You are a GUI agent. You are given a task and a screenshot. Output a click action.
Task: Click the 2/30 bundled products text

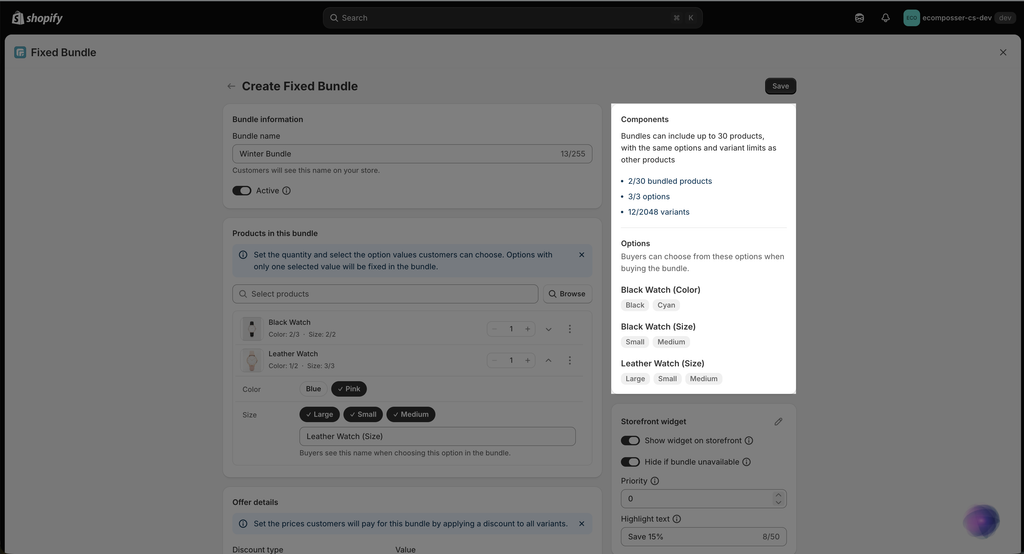670,181
